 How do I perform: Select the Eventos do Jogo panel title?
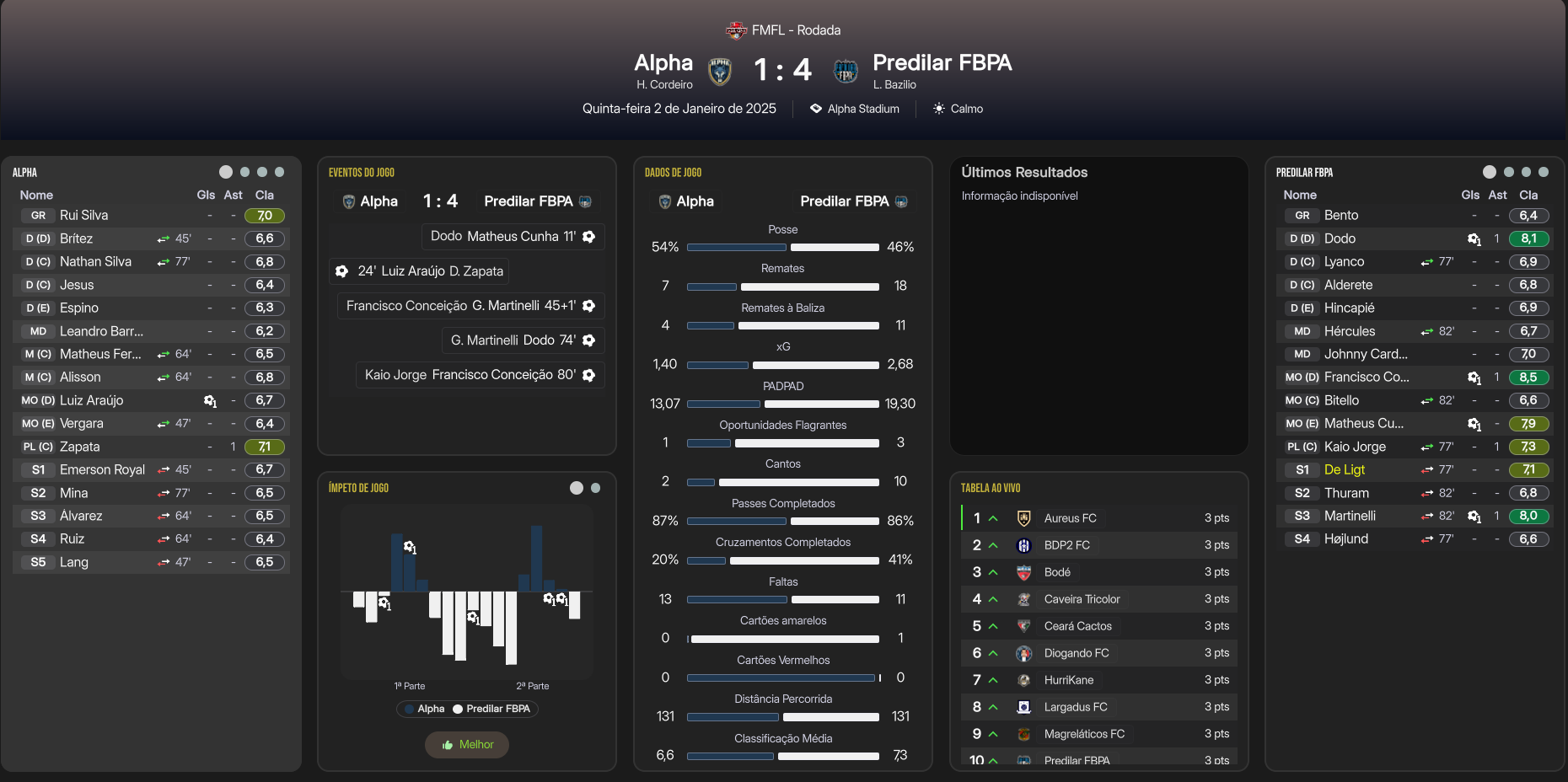pyautogui.click(x=362, y=173)
